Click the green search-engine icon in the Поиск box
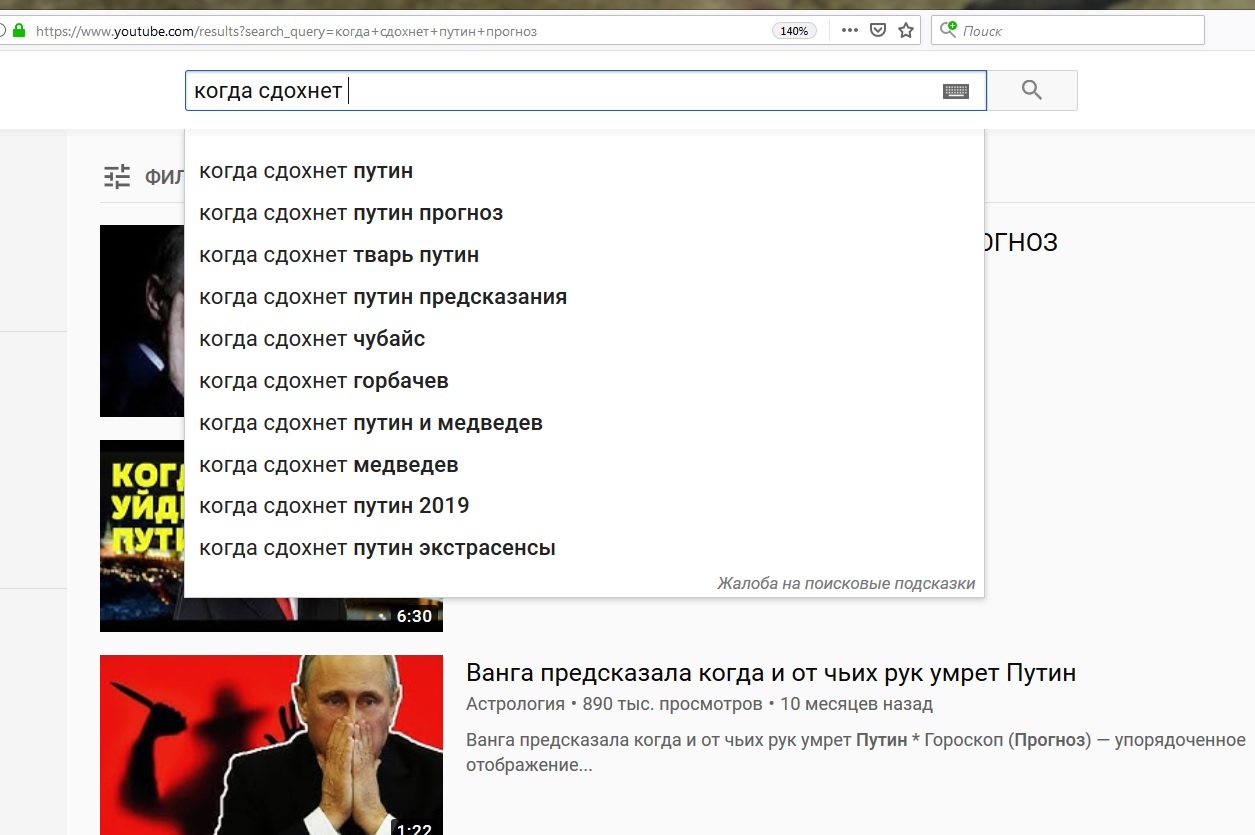This screenshot has height=835, width=1255. pos(948,30)
